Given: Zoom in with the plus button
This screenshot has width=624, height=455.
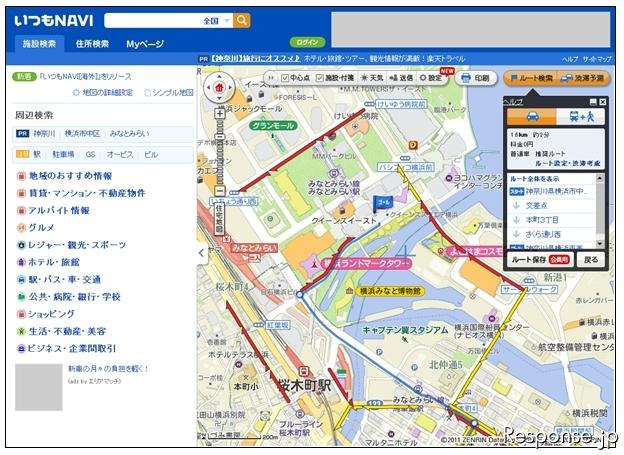Looking at the screenshot, I should coord(220,113).
